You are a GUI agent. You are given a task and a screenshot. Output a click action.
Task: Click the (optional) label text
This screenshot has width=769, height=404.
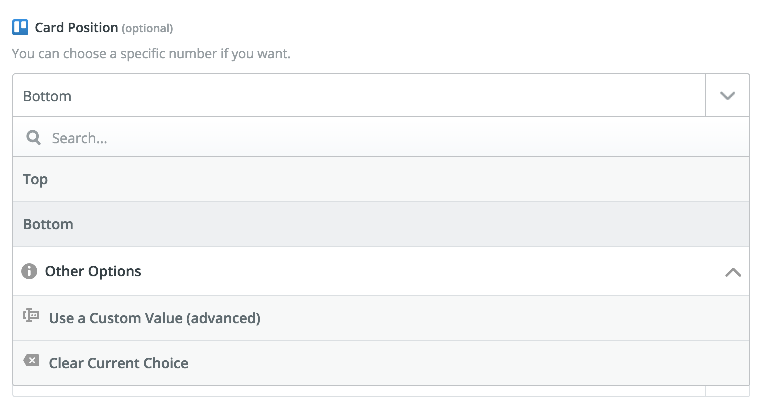pos(147,28)
